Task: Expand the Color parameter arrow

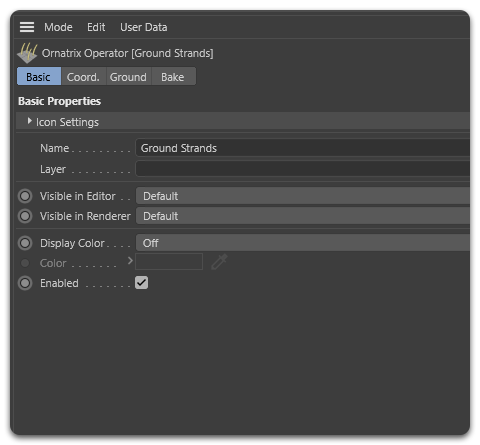Action: 130,261
